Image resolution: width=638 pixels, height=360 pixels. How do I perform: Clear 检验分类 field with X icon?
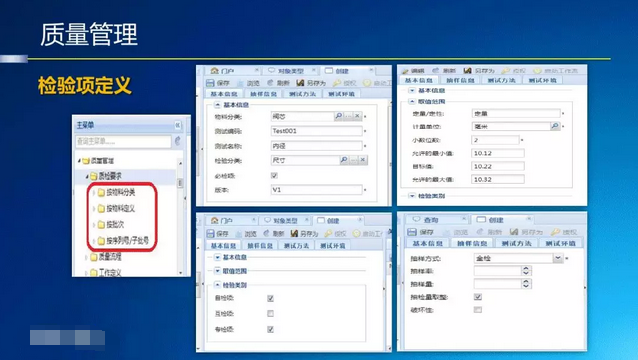click(362, 160)
